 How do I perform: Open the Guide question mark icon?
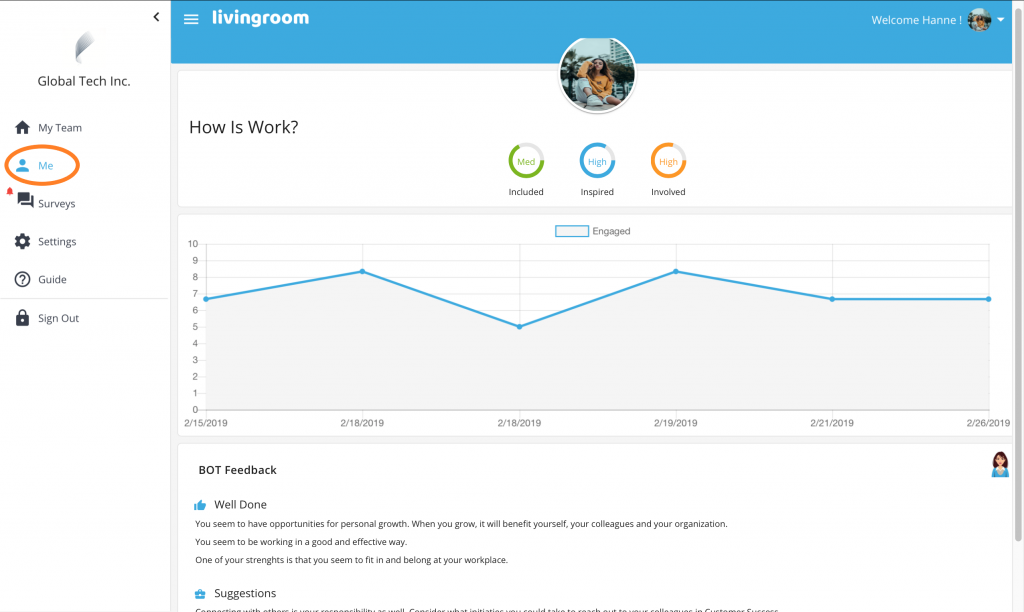coord(22,279)
